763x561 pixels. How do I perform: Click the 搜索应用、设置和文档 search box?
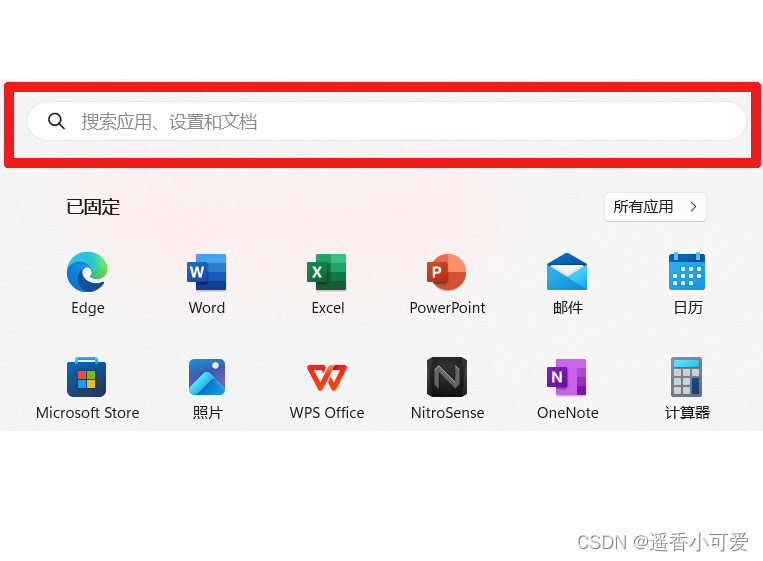click(387, 121)
